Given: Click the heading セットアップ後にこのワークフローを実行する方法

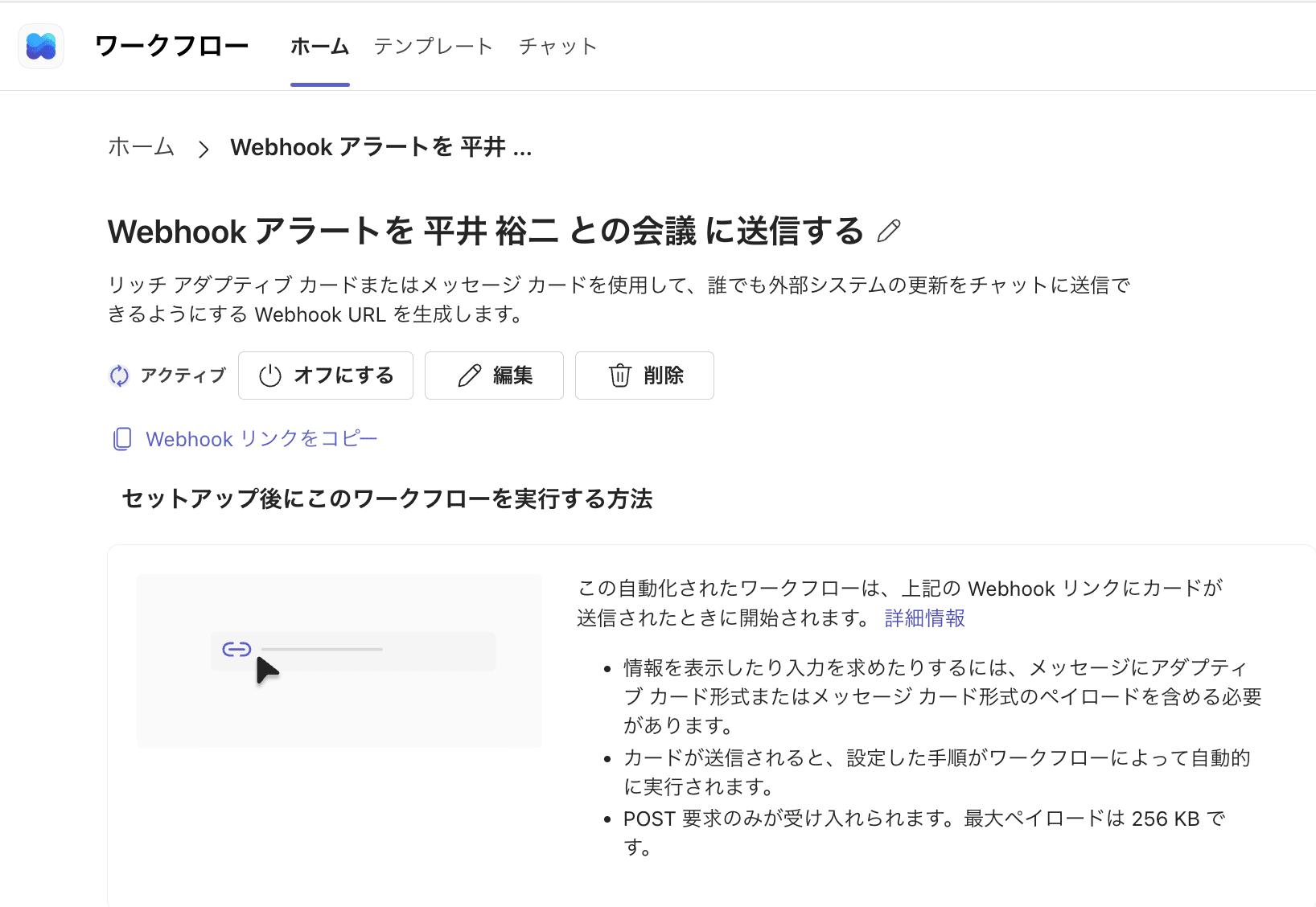Looking at the screenshot, I should 387,499.
